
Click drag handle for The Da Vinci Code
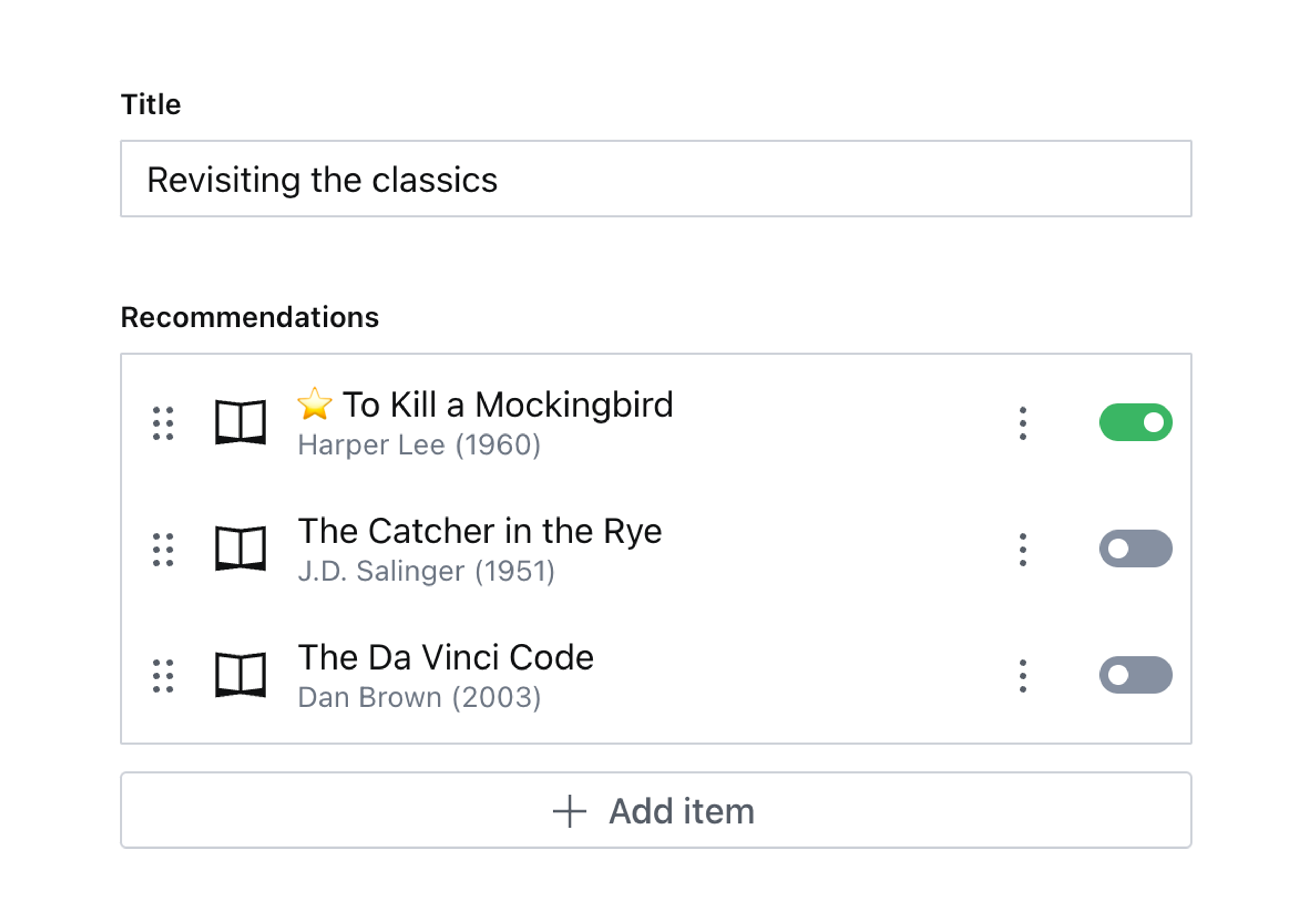click(163, 676)
